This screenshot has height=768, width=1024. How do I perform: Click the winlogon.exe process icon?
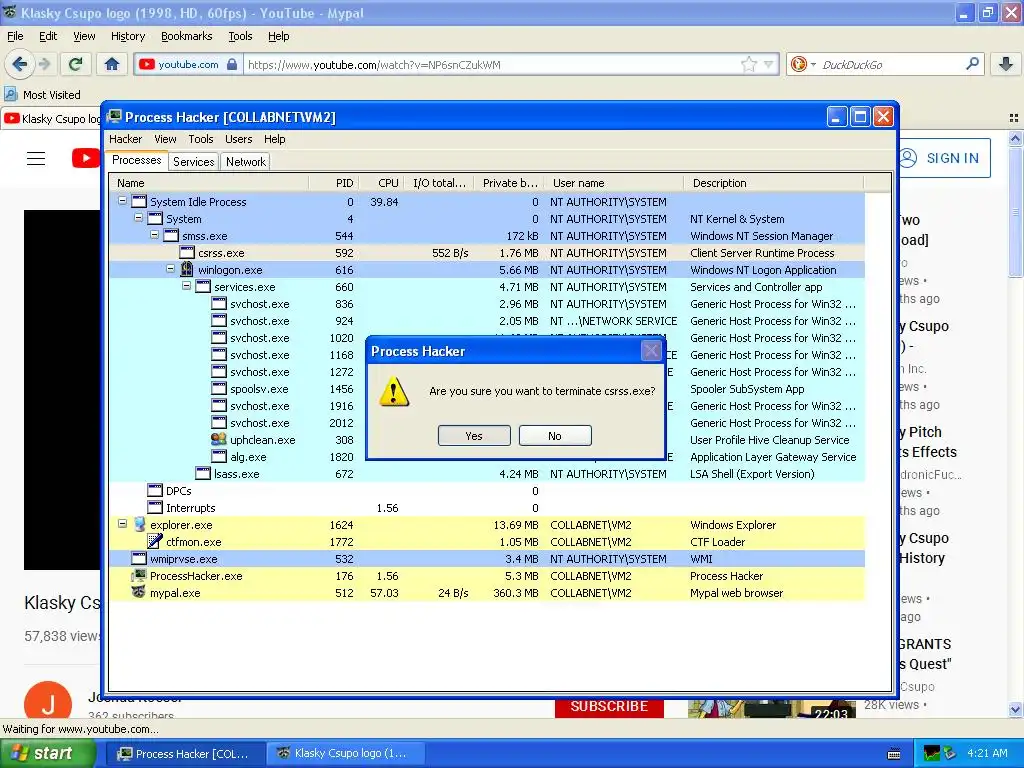coord(187,269)
